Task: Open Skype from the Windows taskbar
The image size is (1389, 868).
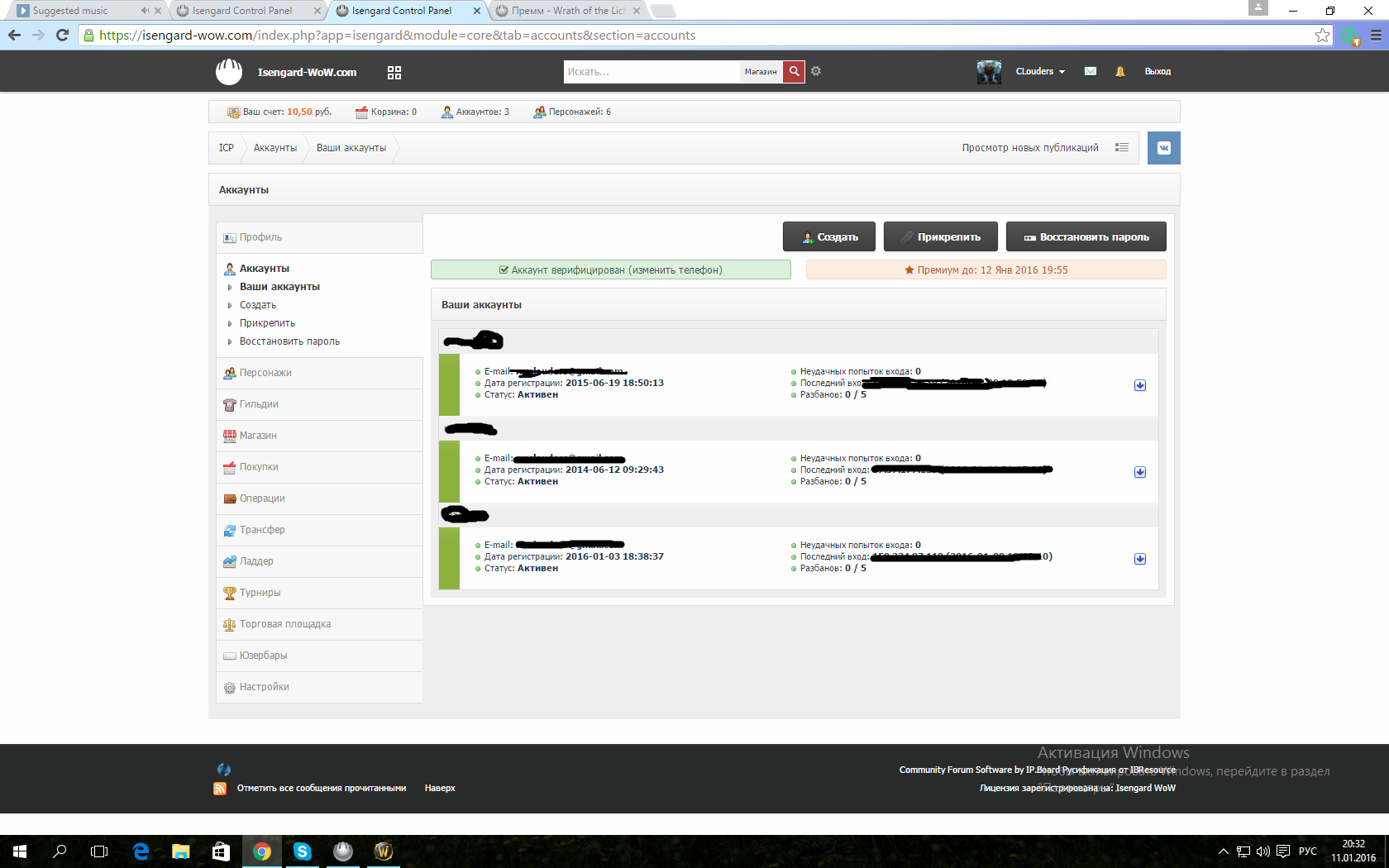Action: click(x=302, y=851)
